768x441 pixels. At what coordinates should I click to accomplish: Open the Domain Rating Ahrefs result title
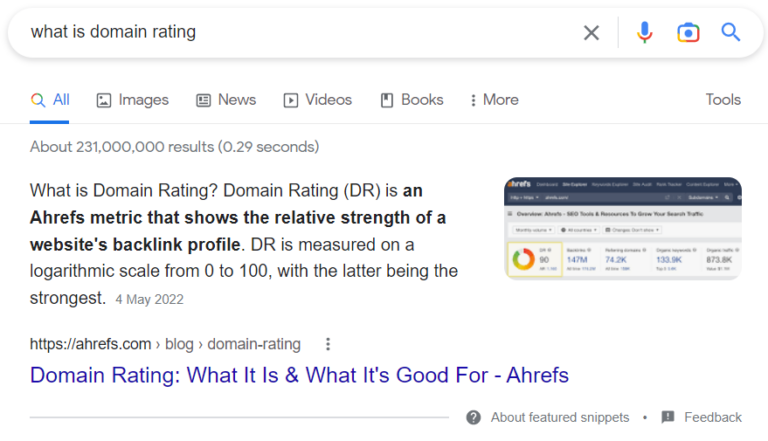[x=299, y=376]
